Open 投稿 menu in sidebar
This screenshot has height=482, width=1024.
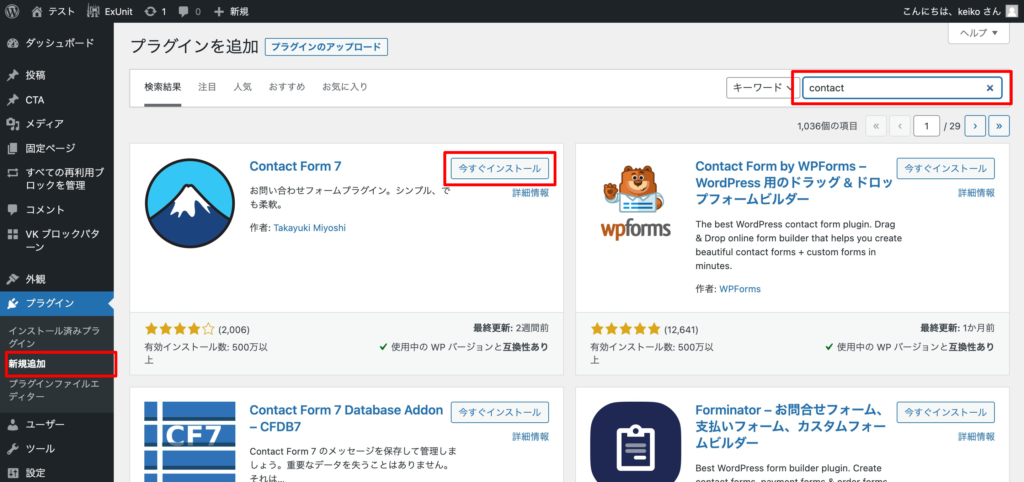point(57,75)
